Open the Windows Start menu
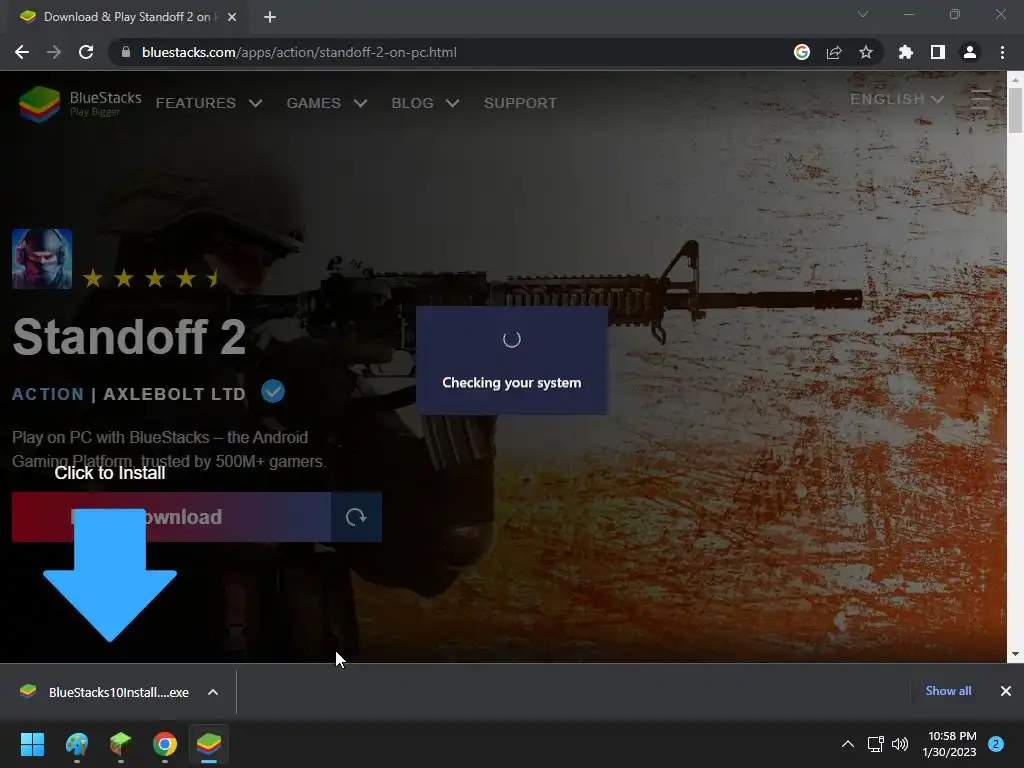The image size is (1024, 768). 32,744
